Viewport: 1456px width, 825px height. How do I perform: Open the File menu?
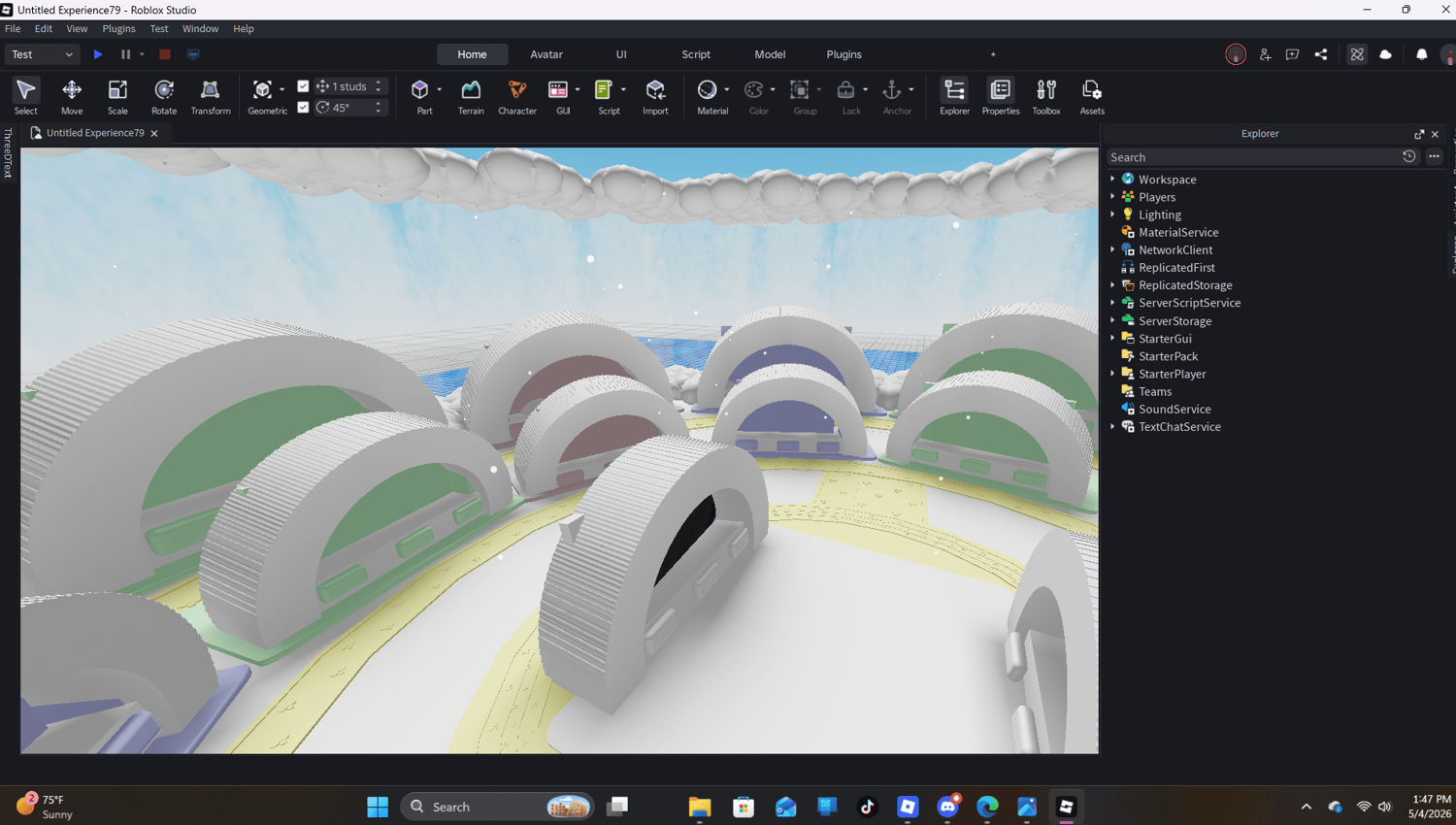[13, 29]
